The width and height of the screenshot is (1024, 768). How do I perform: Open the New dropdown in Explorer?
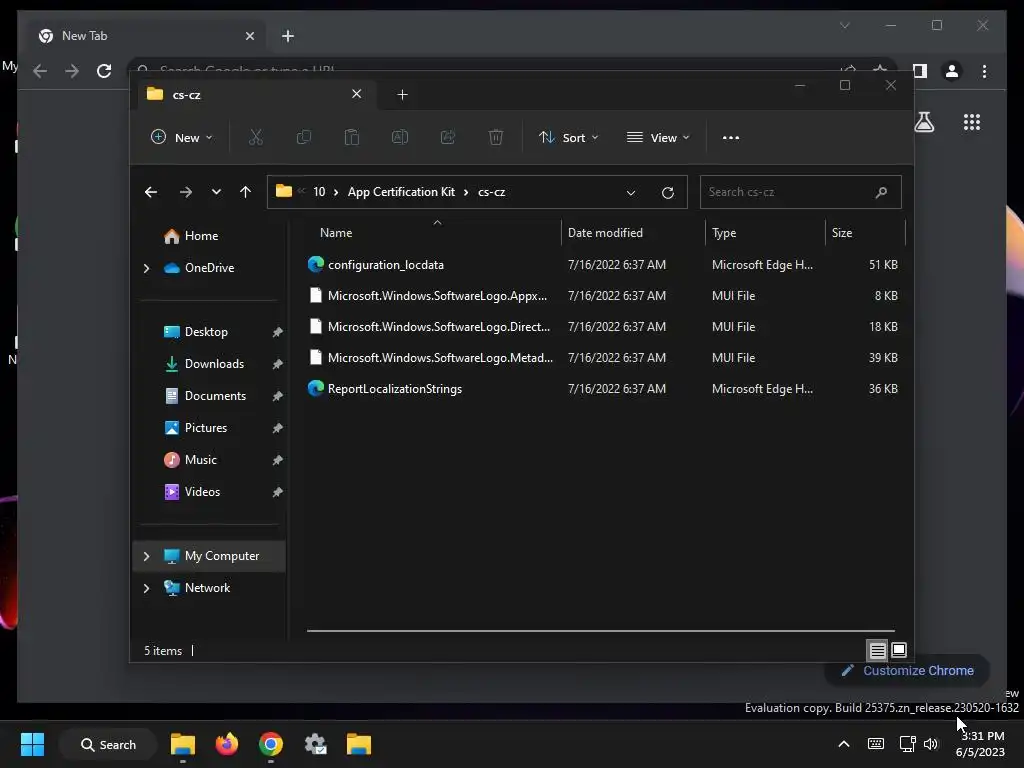point(182,137)
